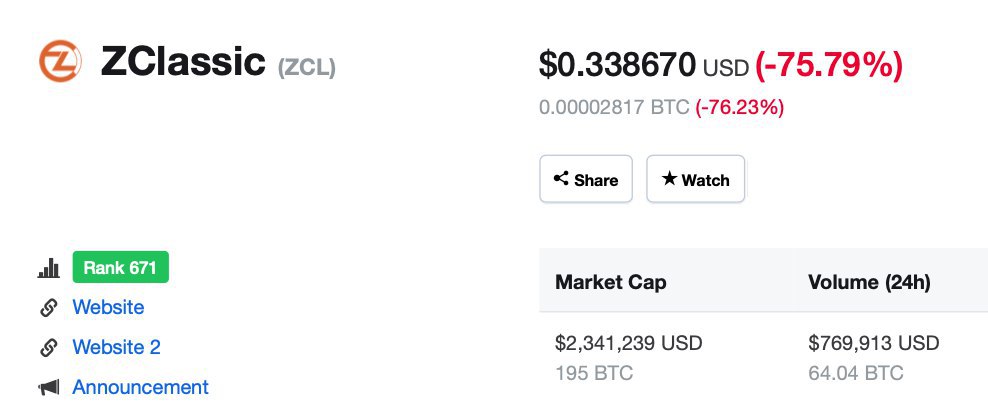Click the ZClassic orange logo icon
This screenshot has width=988, height=412.
click(60, 63)
